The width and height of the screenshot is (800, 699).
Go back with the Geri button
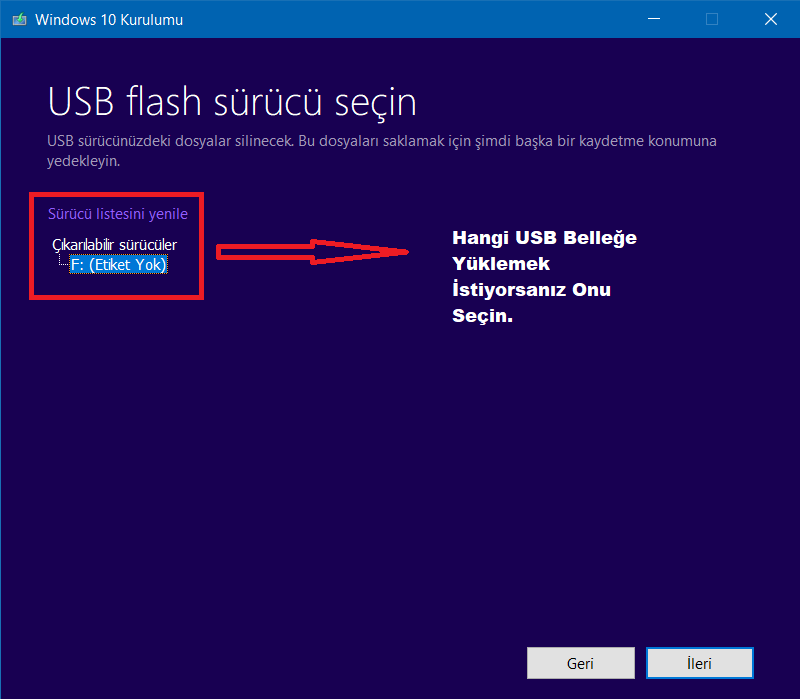tap(581, 663)
